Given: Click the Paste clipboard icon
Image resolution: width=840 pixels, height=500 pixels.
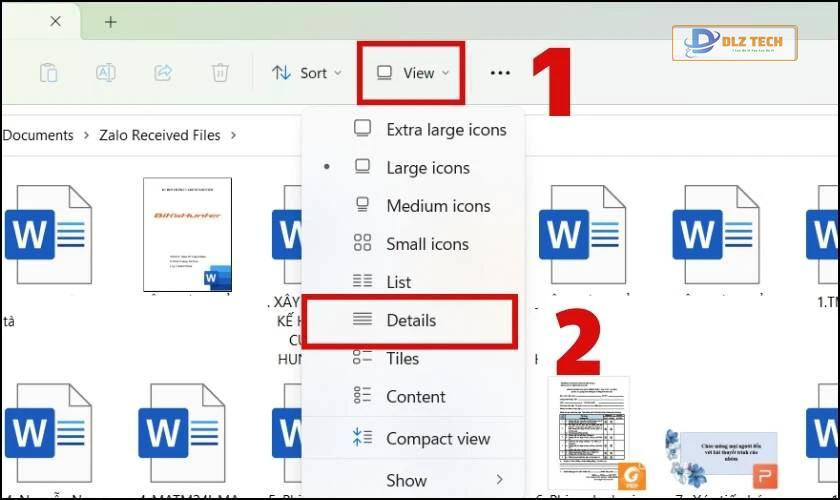Looking at the screenshot, I should coord(48,72).
